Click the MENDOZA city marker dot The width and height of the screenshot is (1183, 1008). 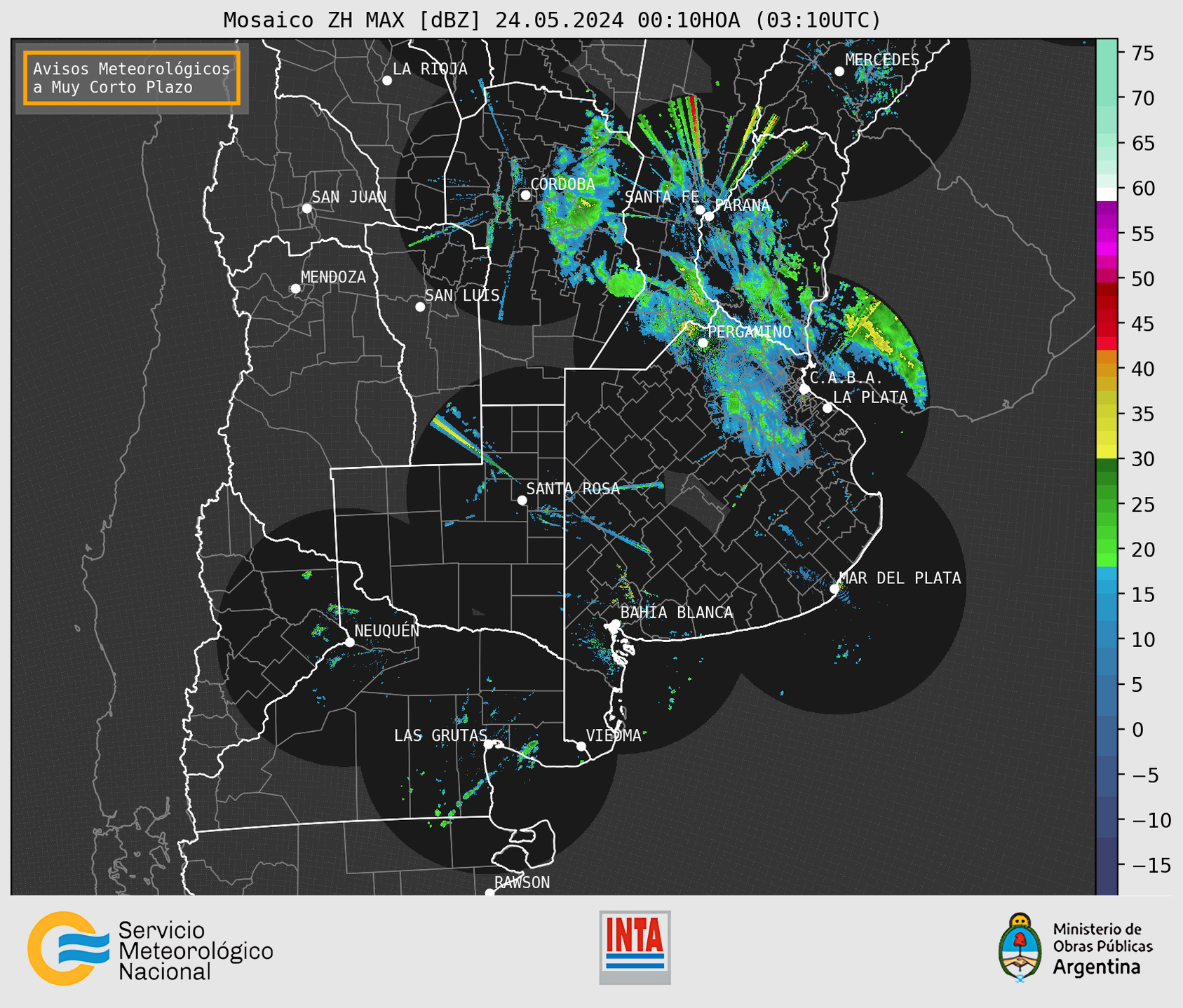click(x=295, y=289)
